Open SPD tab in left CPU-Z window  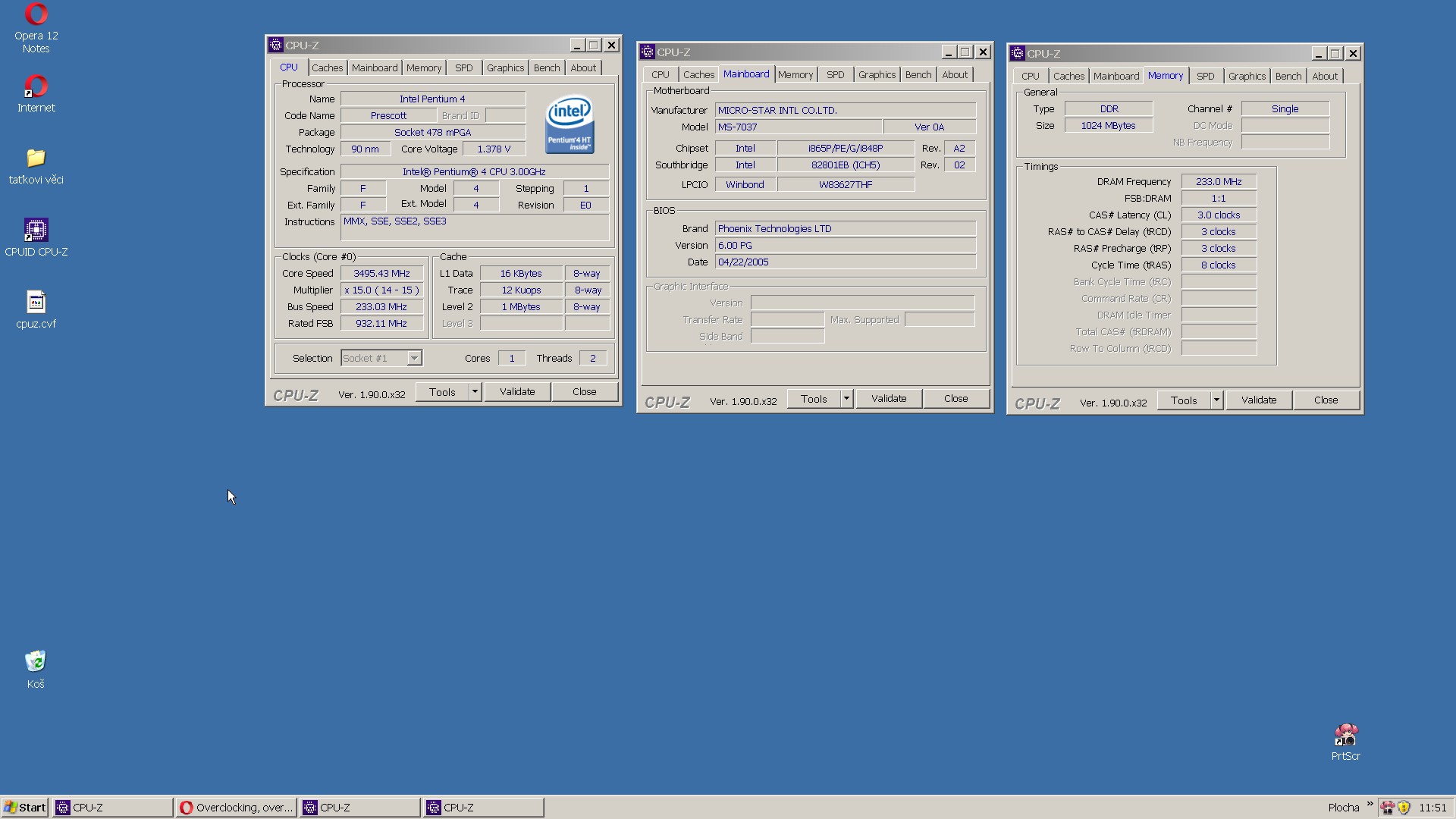point(464,67)
